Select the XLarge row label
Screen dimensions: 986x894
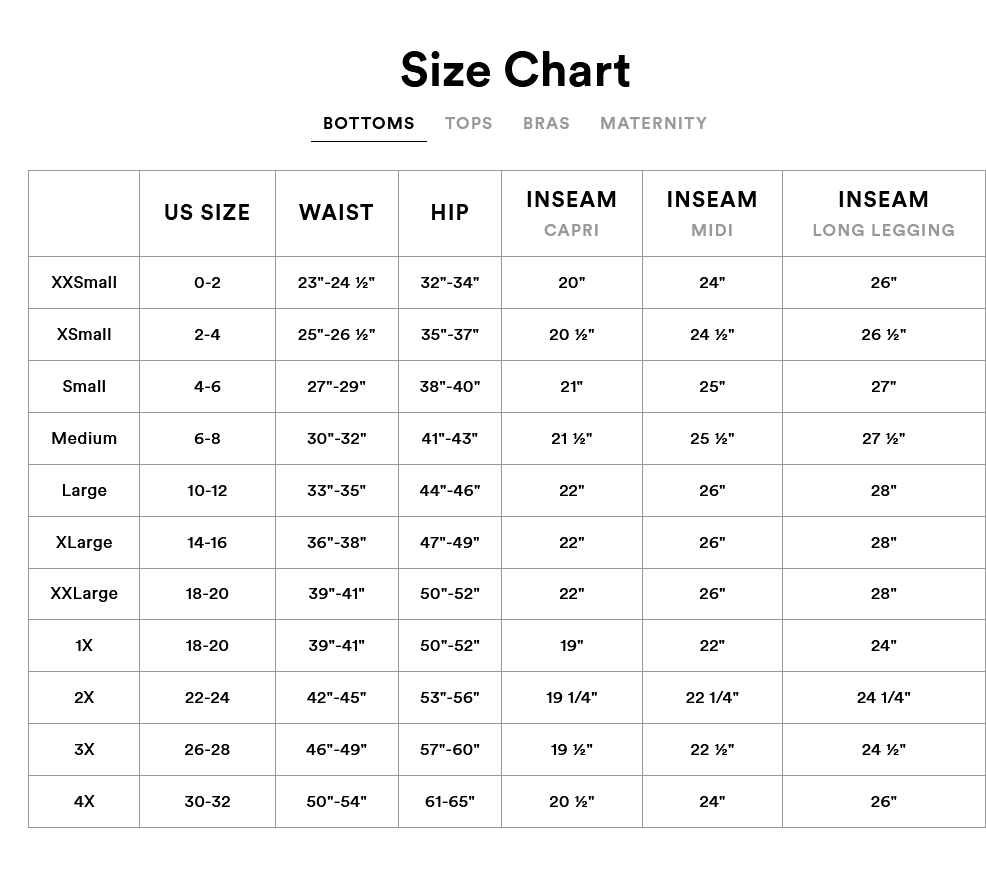84,542
